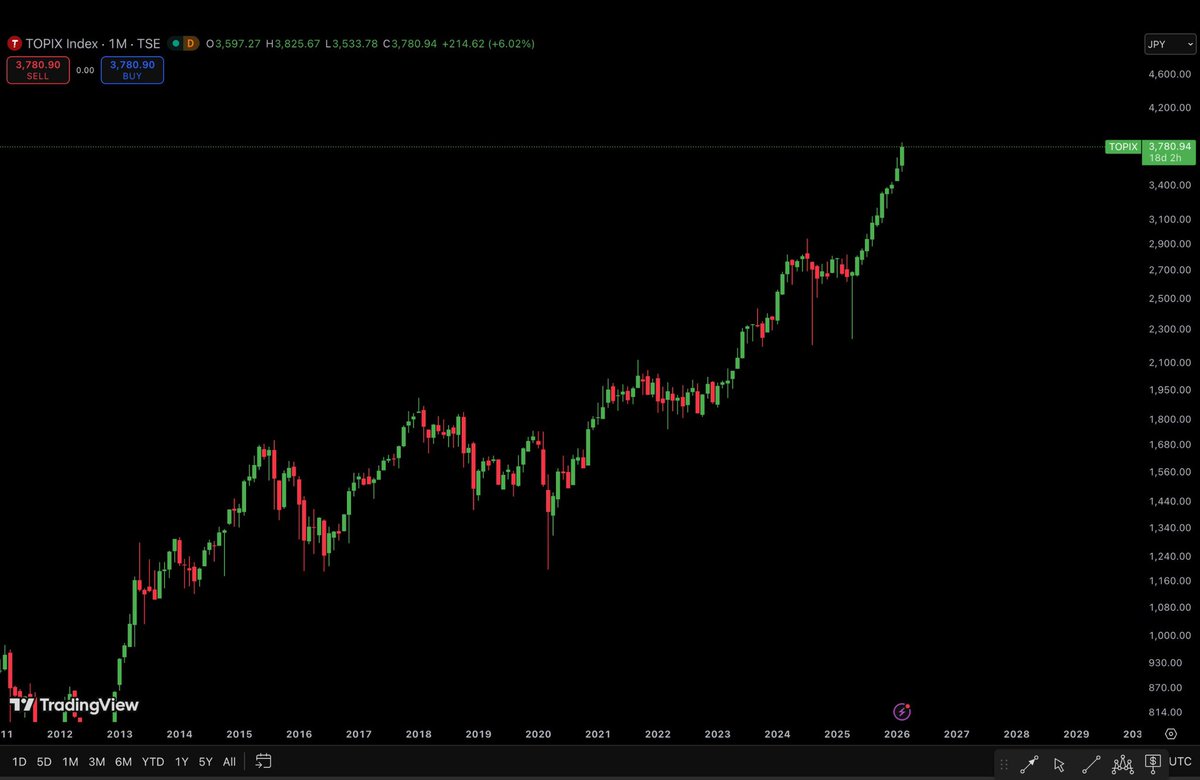This screenshot has height=780, width=1200.
Task: Click the blue BUY 3,780.90 button
Action: [x=132, y=69]
